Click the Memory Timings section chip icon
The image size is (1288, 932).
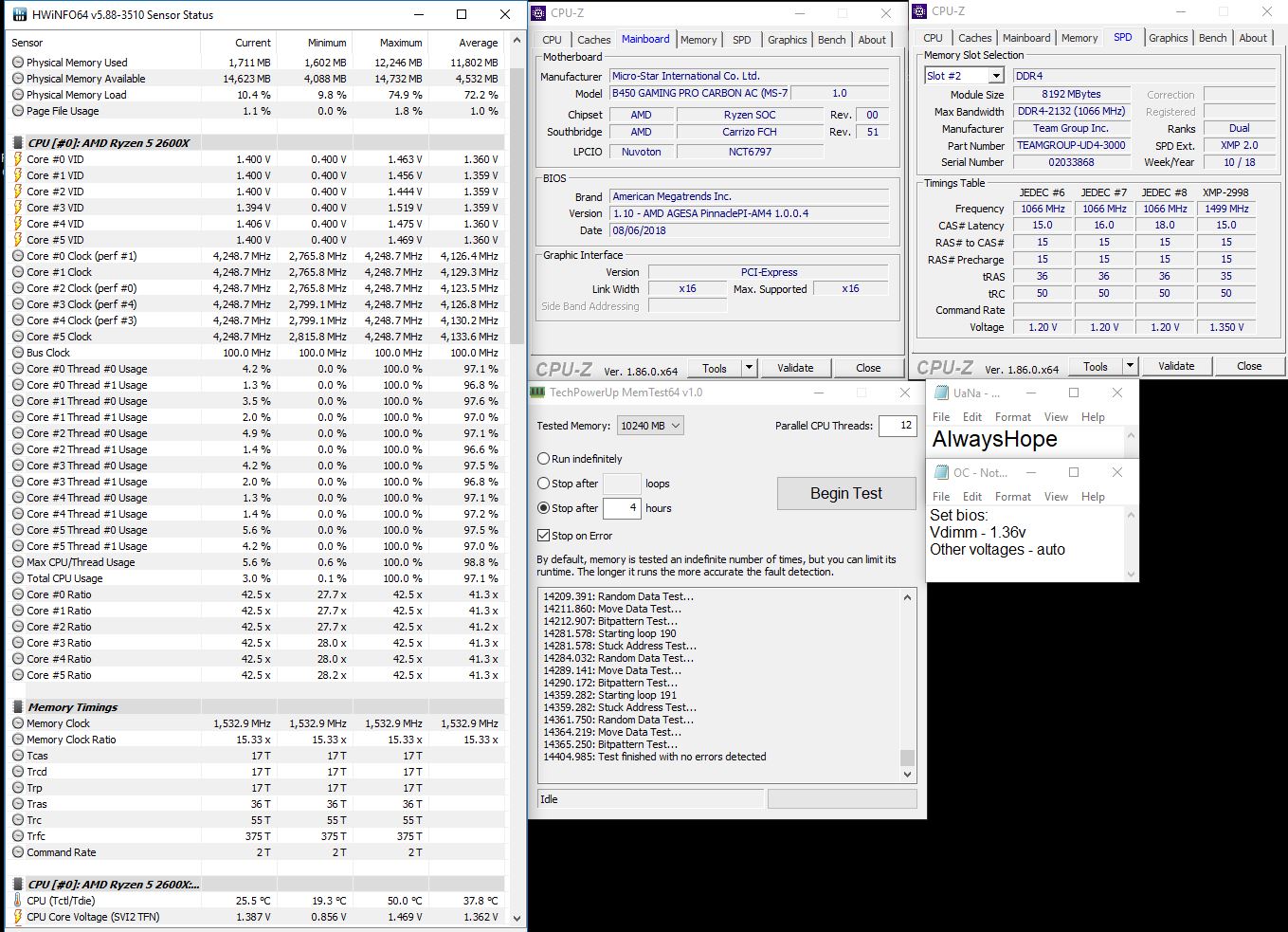[x=18, y=707]
